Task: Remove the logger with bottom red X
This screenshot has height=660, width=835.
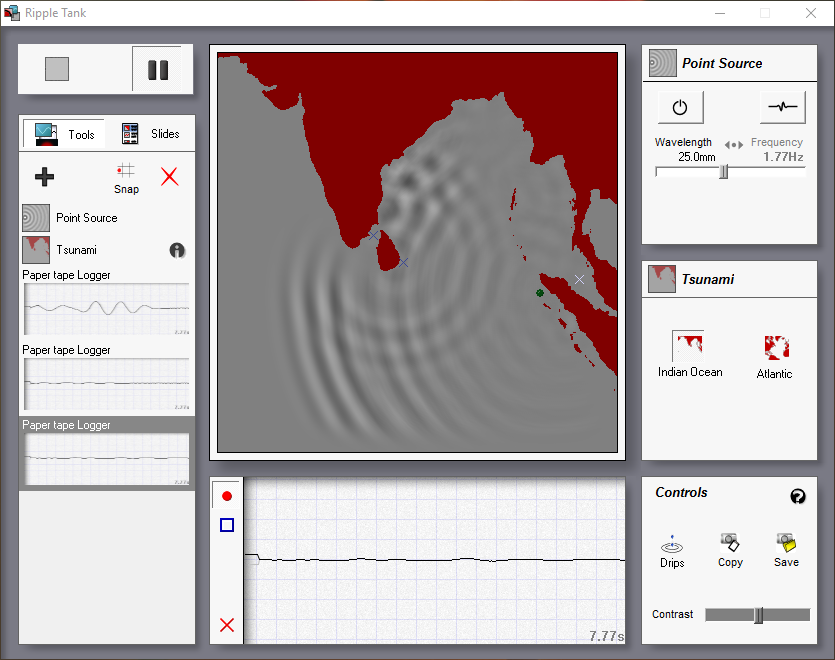Action: [227, 625]
